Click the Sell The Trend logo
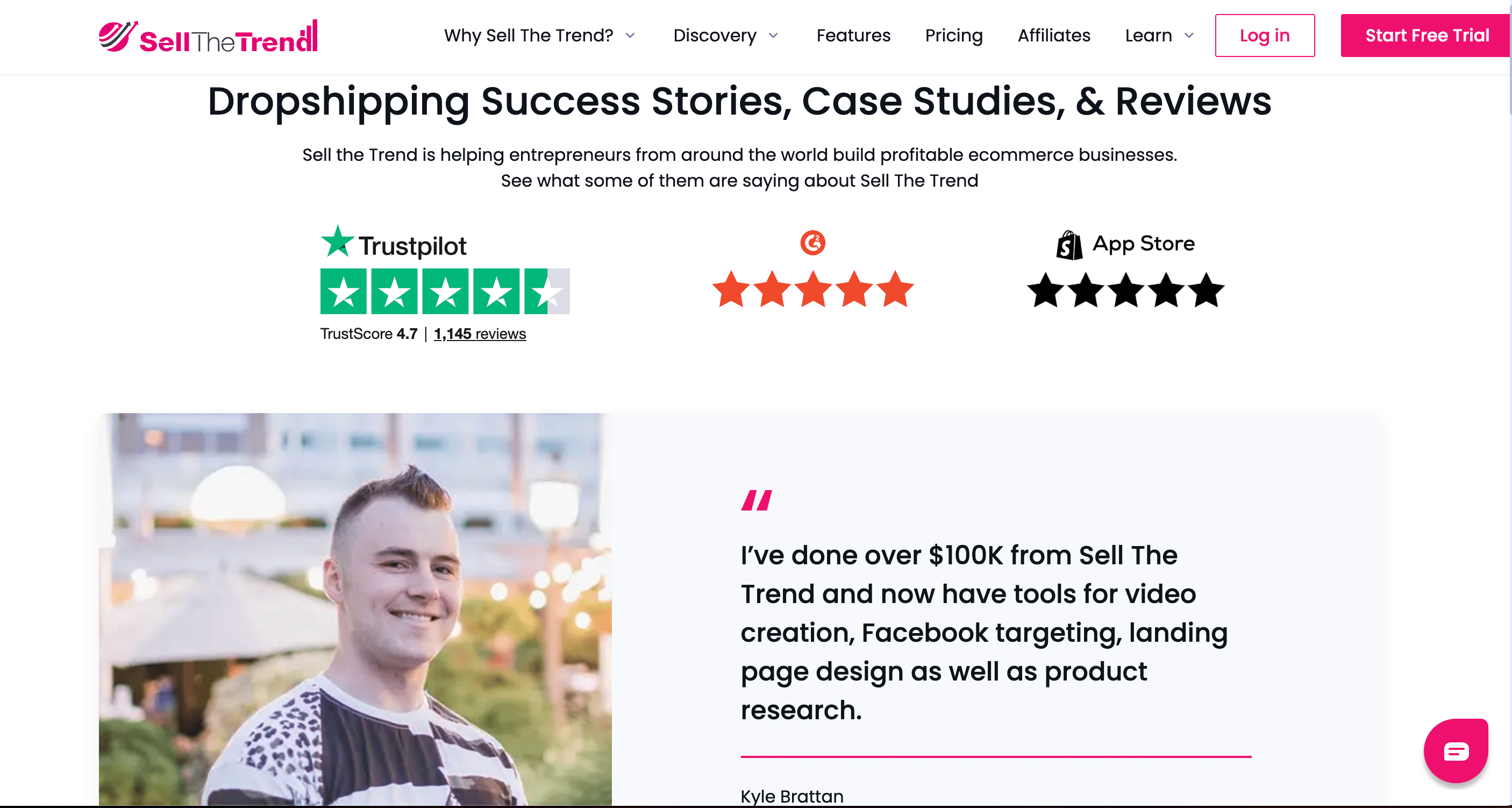Viewport: 1512px width, 808px height. pos(209,37)
